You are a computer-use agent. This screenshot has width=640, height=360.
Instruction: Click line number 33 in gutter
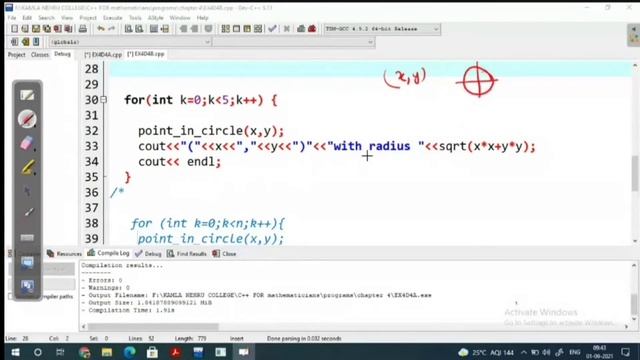click(92, 146)
